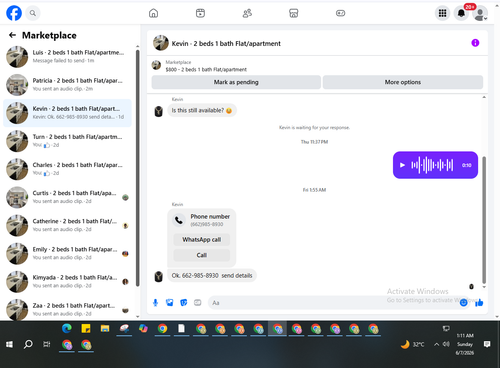Go to the Home feed tab

tap(153, 13)
